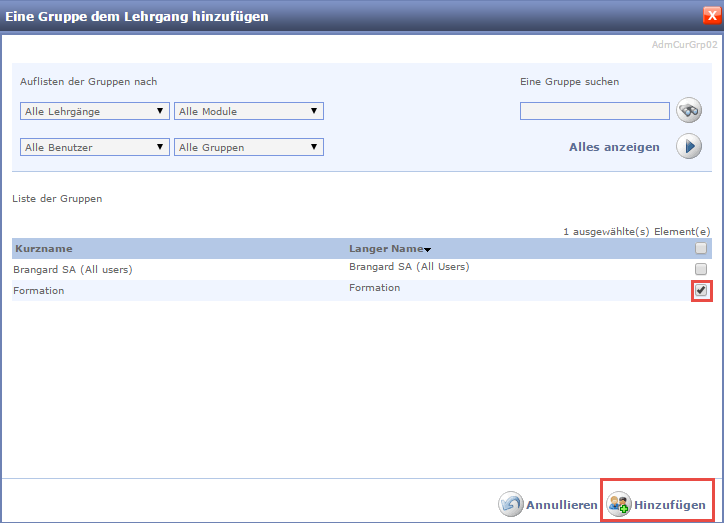Click the sort arrow beside Langer Name
The height and width of the screenshot is (523, 724).
(x=428, y=249)
